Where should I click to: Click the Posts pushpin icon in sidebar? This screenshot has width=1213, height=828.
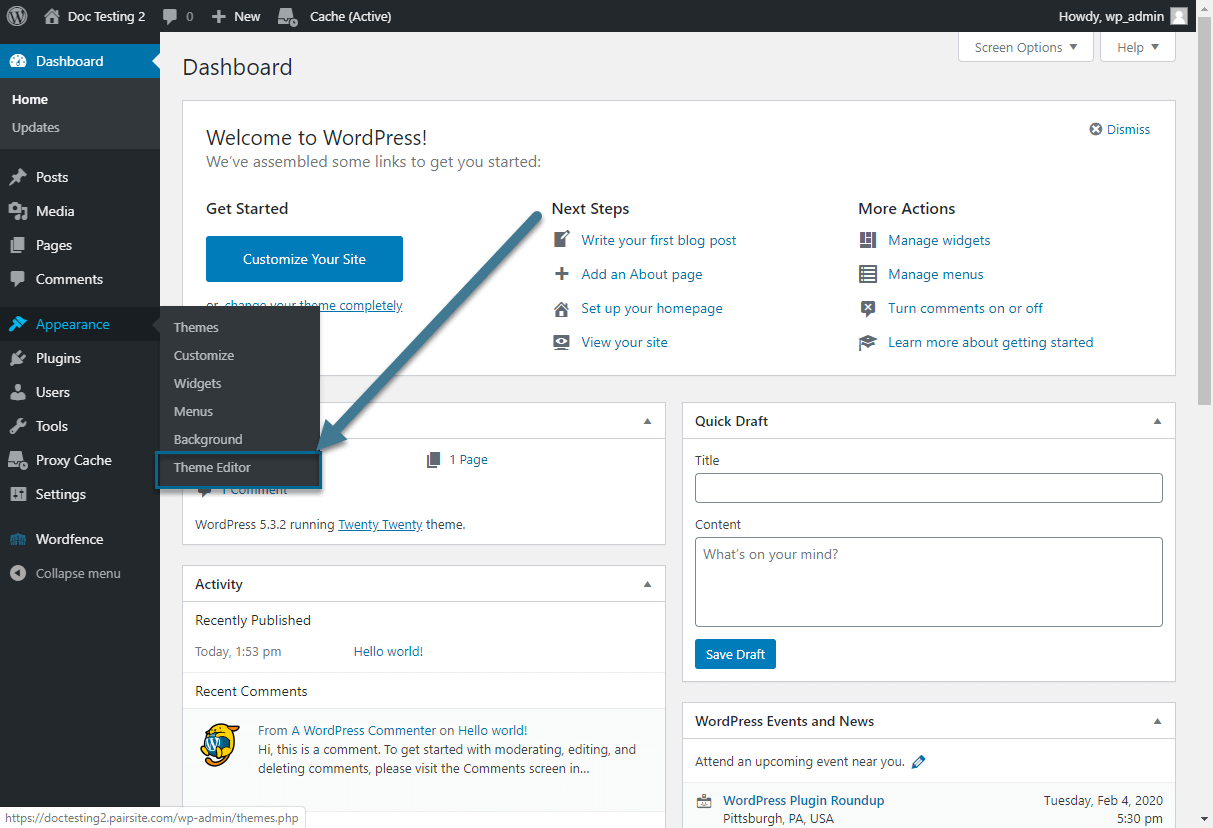tap(18, 177)
